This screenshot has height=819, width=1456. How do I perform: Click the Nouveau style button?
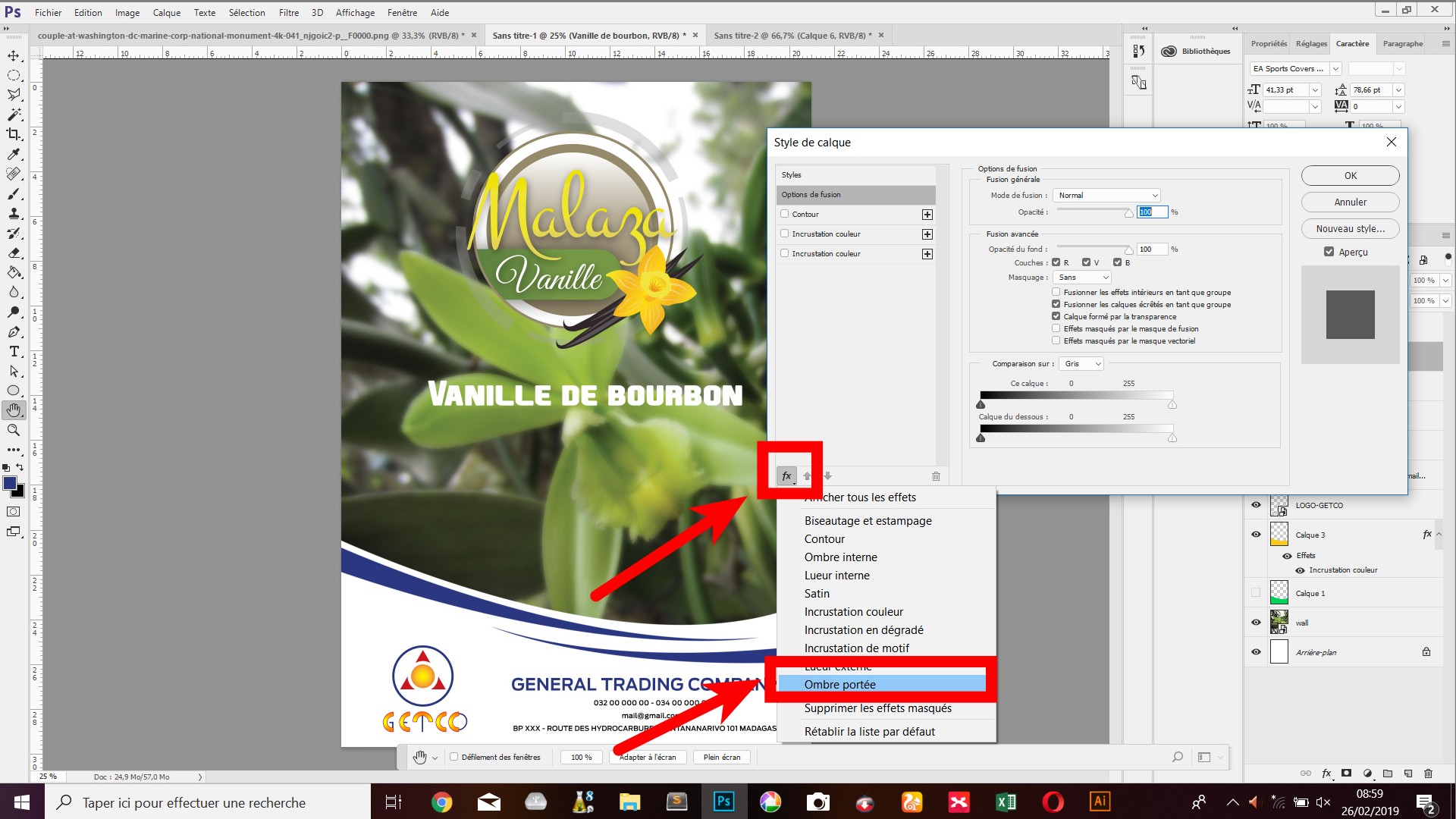coord(1350,229)
